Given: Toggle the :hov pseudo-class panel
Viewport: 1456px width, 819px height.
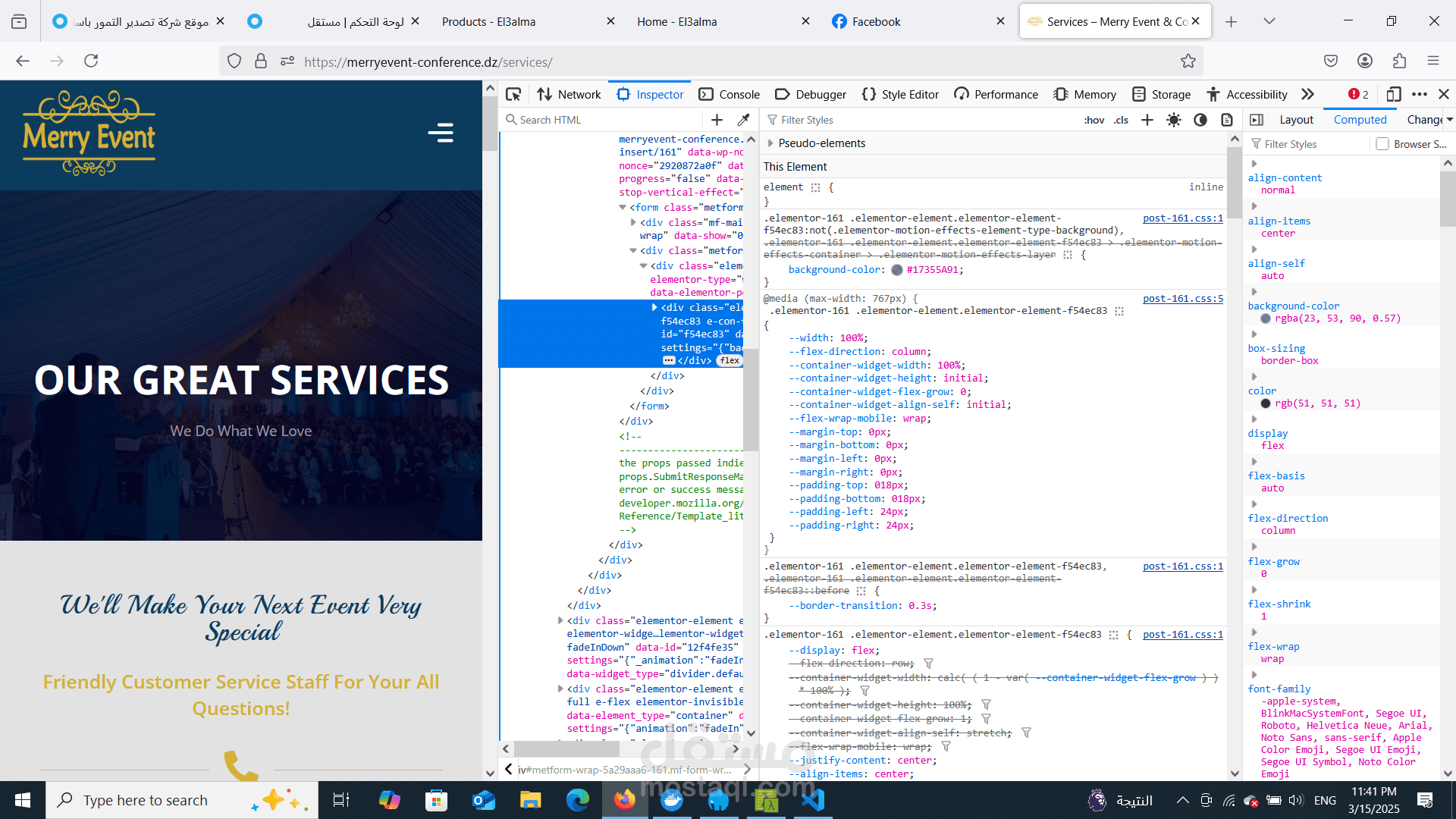Looking at the screenshot, I should click(x=1094, y=120).
